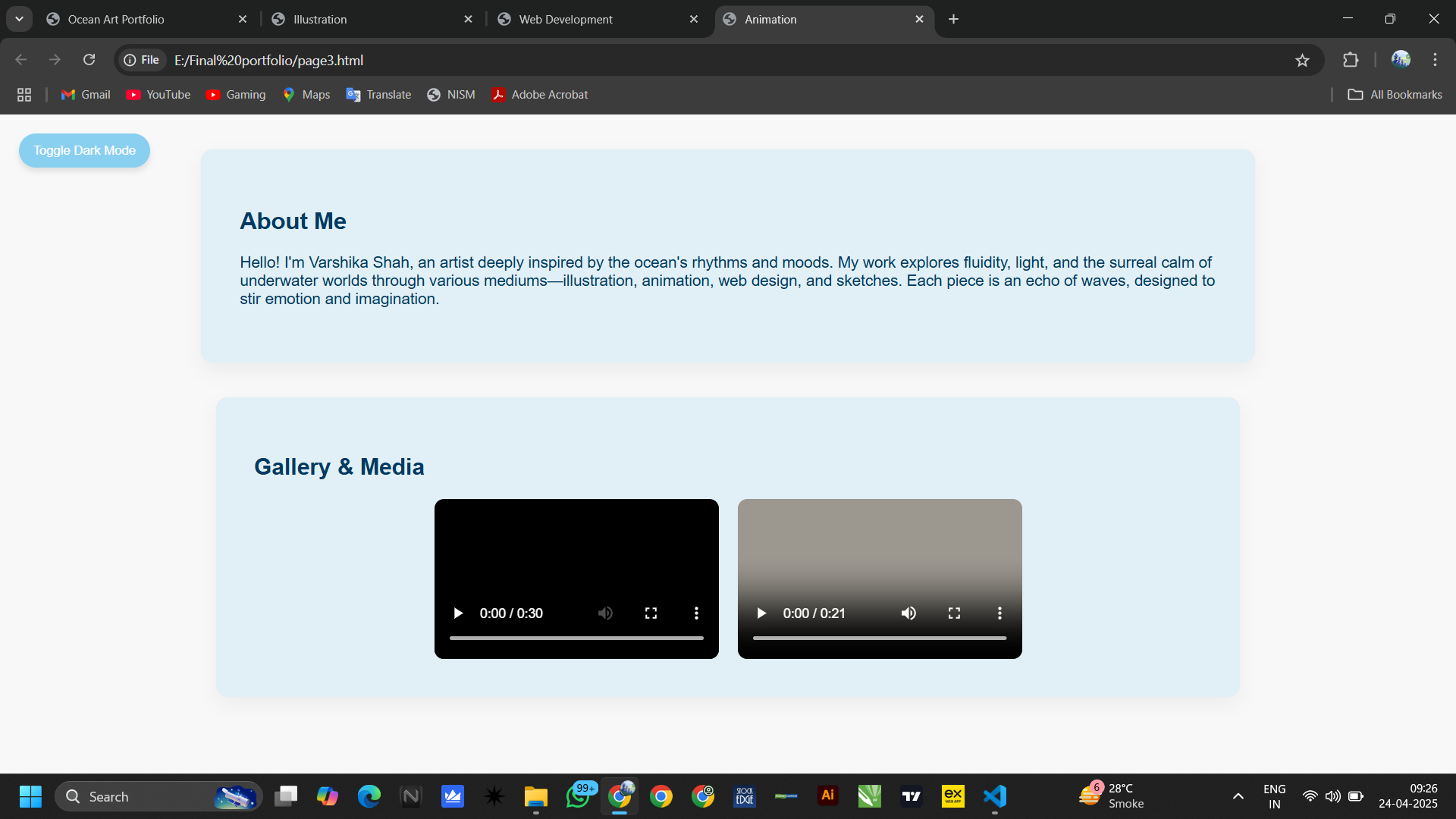This screenshot has height=819, width=1456.
Task: Switch the ENG IN input language
Action: [x=1275, y=796]
